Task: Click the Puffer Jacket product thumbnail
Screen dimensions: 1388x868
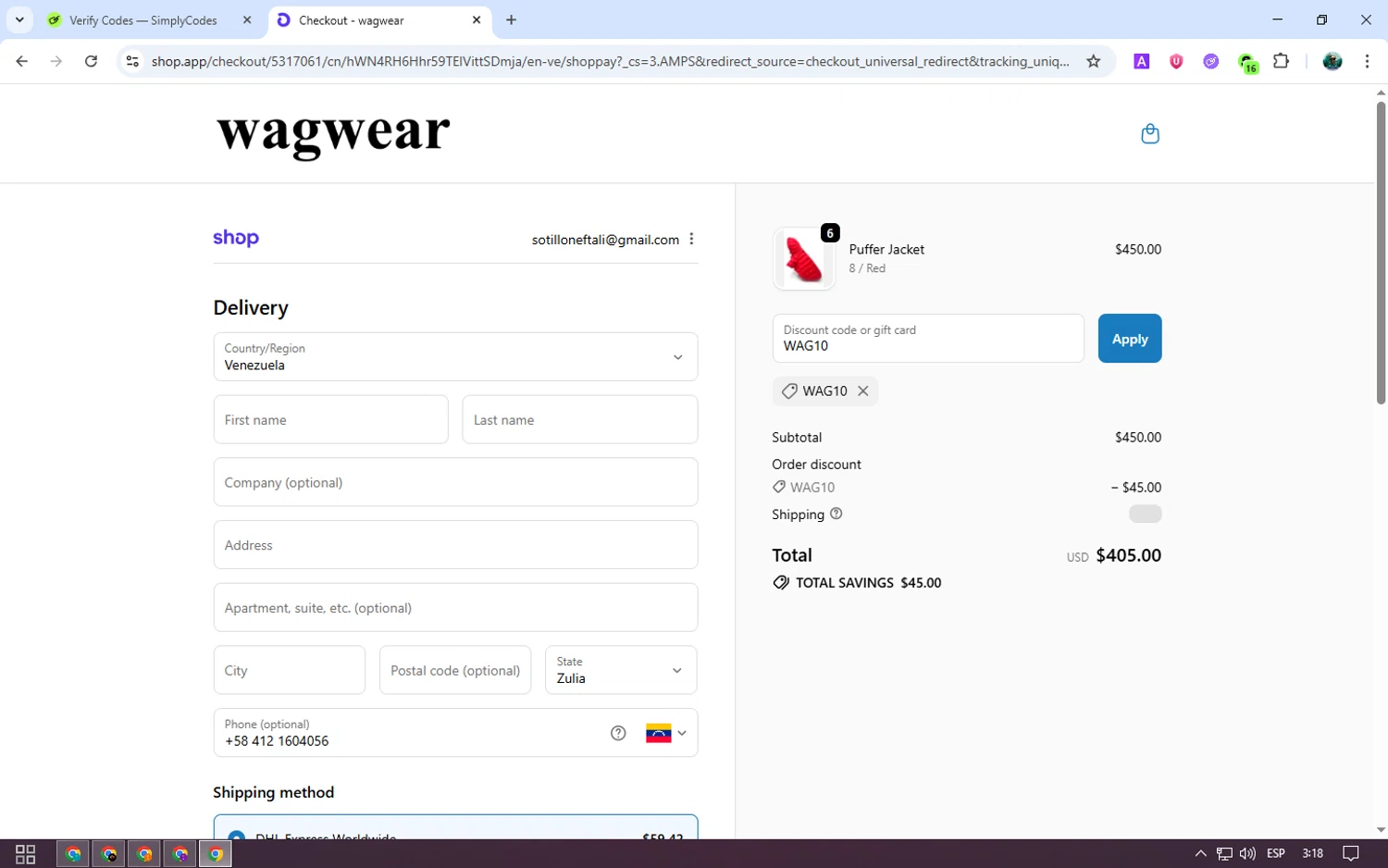Action: [x=803, y=259]
